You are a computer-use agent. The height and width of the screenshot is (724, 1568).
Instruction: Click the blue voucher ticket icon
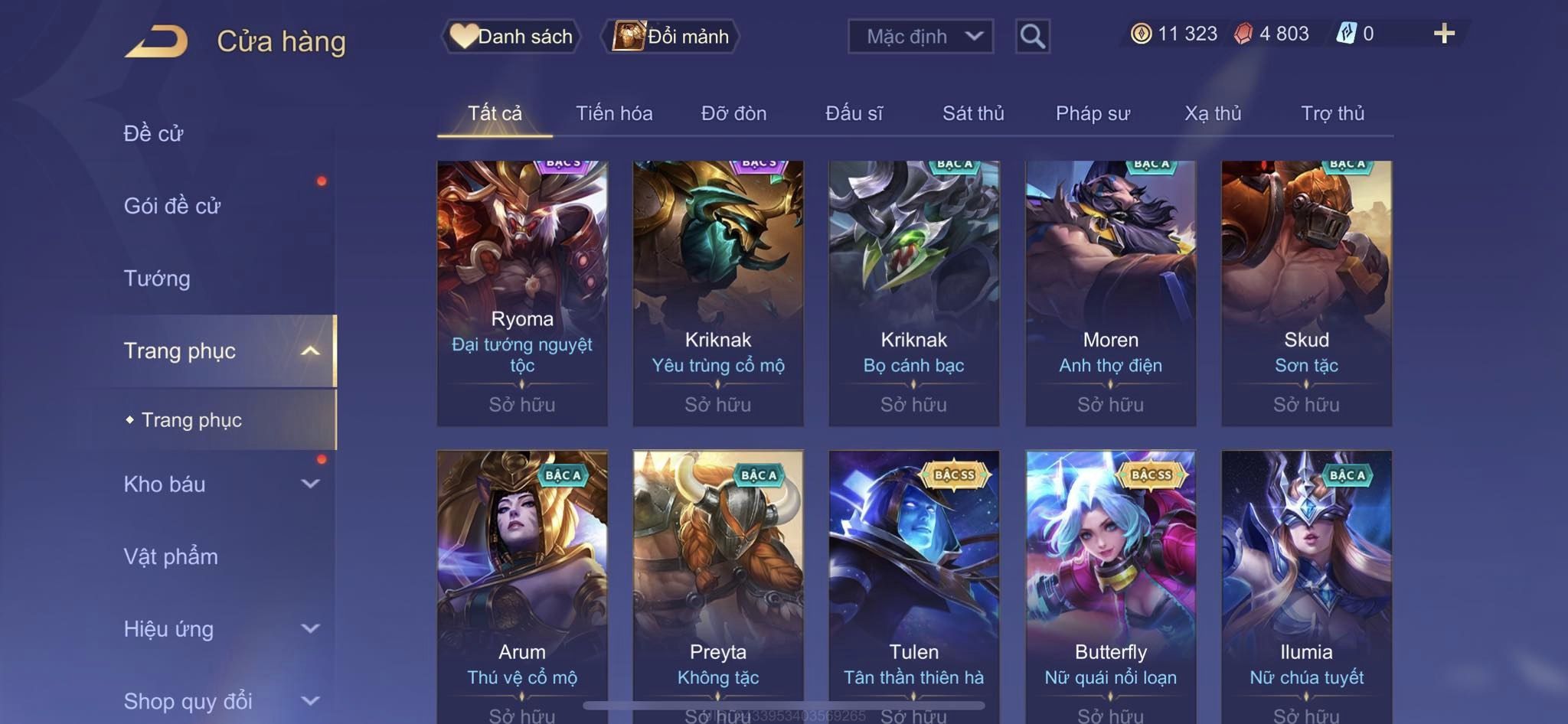[1346, 34]
